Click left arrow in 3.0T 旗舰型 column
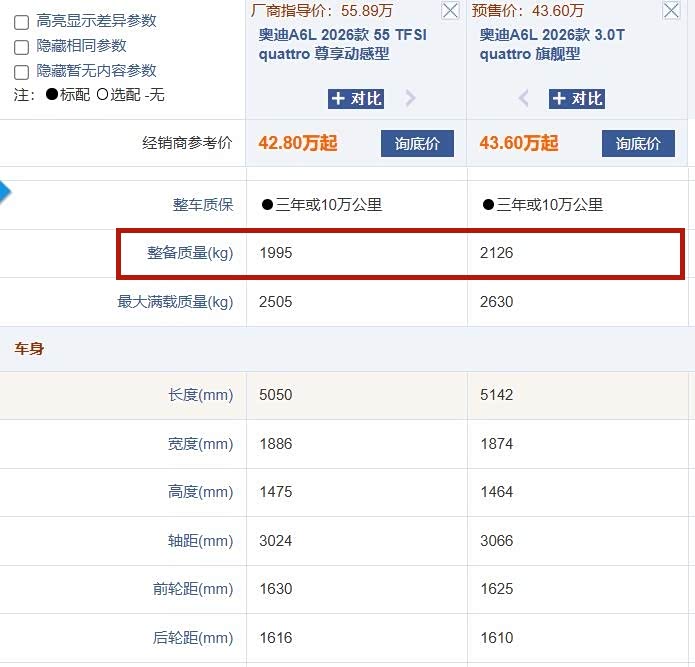 pyautogui.click(x=523, y=98)
